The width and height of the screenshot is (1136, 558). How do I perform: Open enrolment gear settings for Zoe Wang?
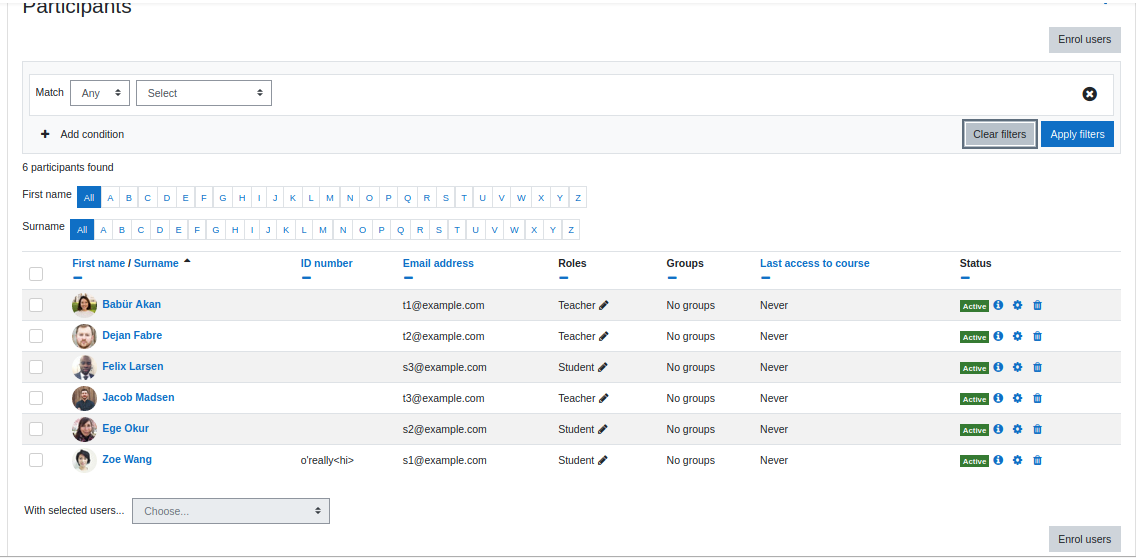pyautogui.click(x=1017, y=460)
